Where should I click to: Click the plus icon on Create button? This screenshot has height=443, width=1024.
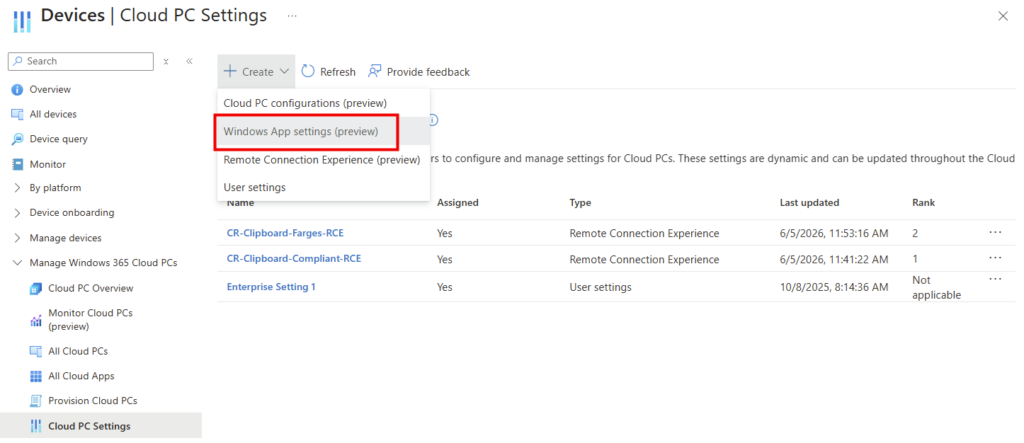pos(230,71)
